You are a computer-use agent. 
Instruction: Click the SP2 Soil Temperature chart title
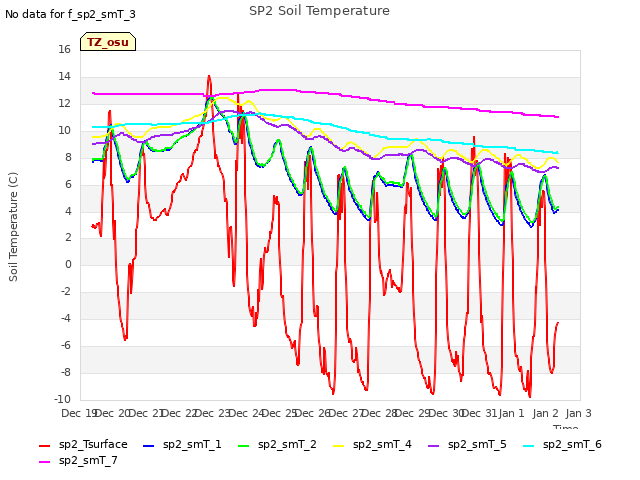tap(319, 11)
